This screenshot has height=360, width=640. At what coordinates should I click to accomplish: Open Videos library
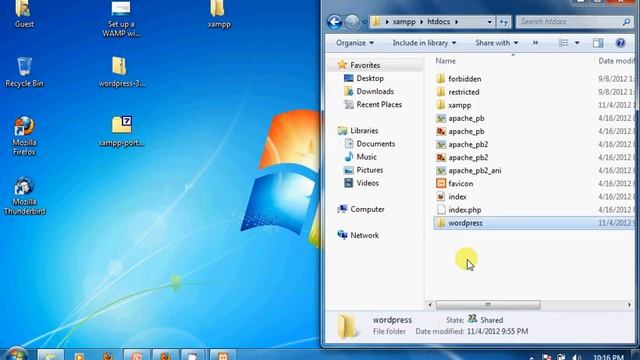(367, 183)
